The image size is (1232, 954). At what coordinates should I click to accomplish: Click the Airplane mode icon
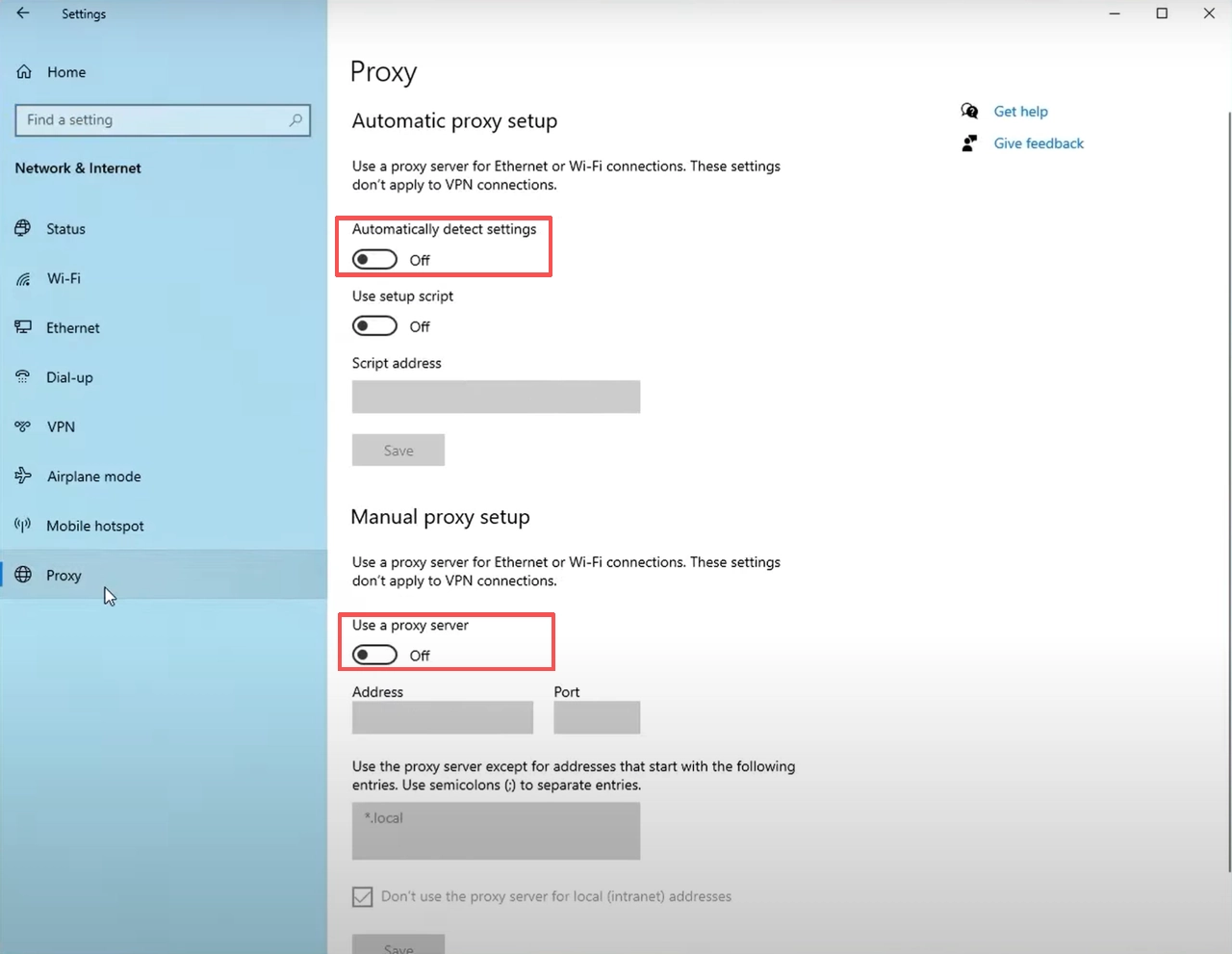(x=22, y=476)
